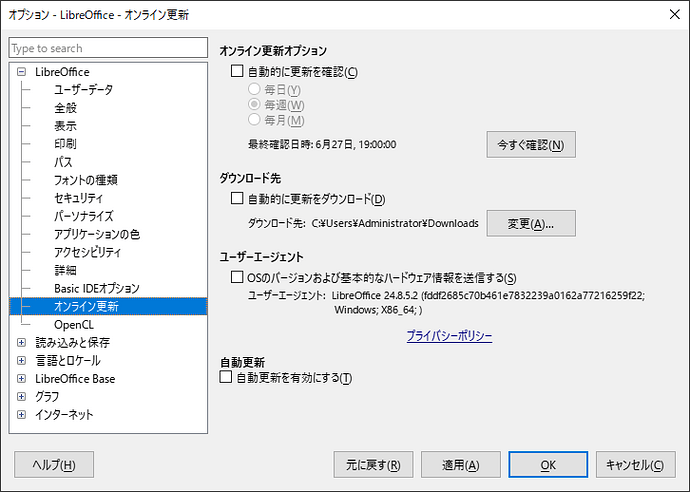Open the プライバシーポリシー link
The height and width of the screenshot is (492, 690).
pos(449,336)
